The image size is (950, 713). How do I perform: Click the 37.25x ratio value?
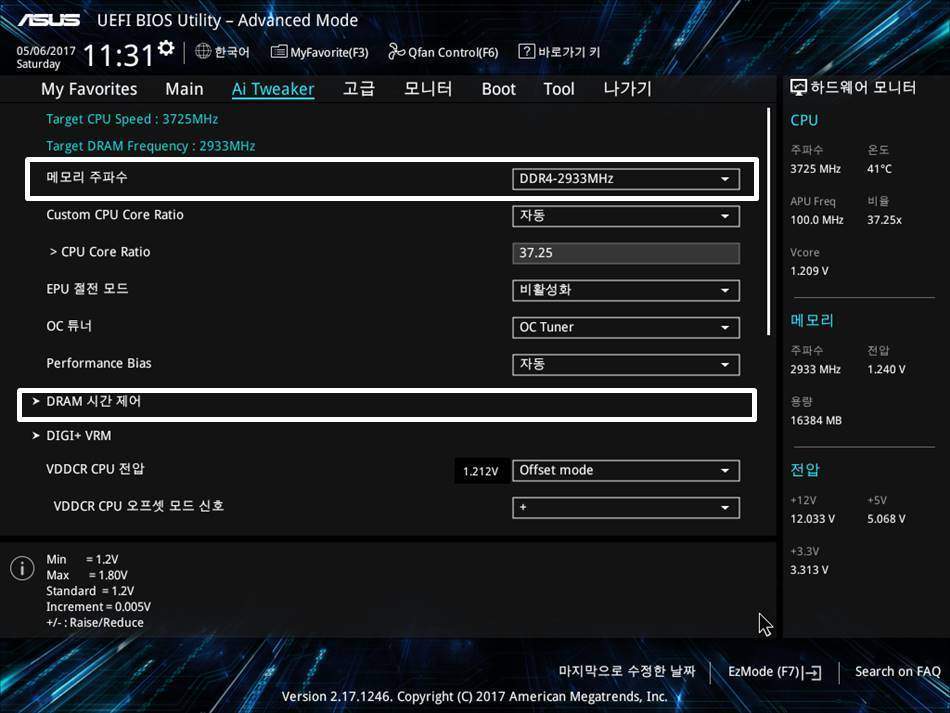point(884,220)
